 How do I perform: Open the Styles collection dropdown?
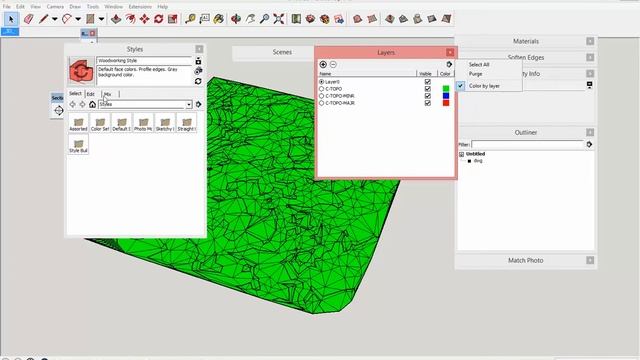pyautogui.click(x=189, y=104)
